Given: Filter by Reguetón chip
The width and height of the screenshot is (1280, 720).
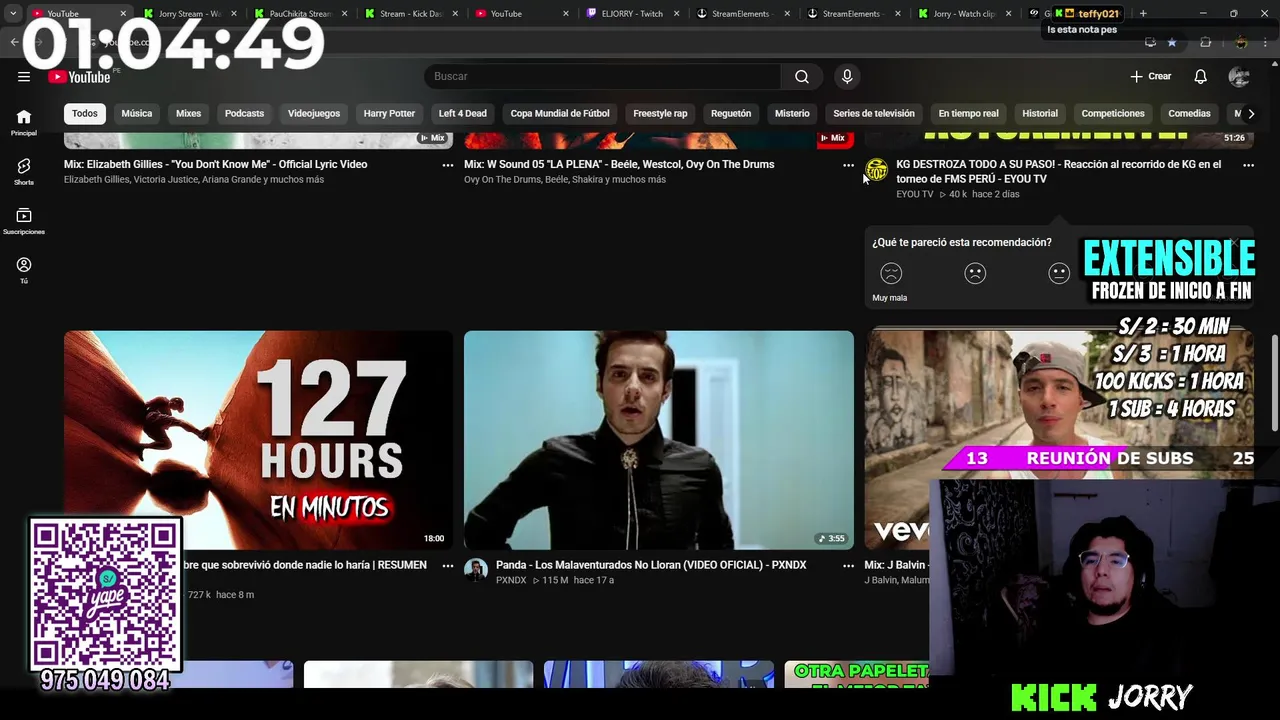Looking at the screenshot, I should tap(731, 113).
